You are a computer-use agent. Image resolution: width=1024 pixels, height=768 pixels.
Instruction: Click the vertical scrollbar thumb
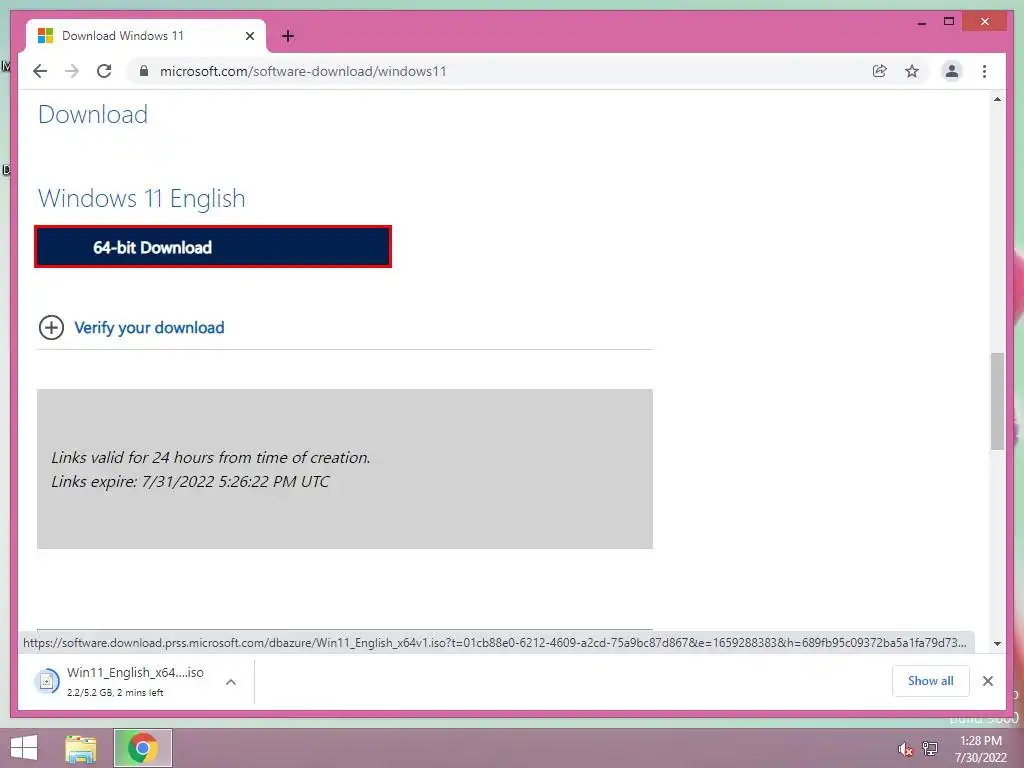click(997, 401)
